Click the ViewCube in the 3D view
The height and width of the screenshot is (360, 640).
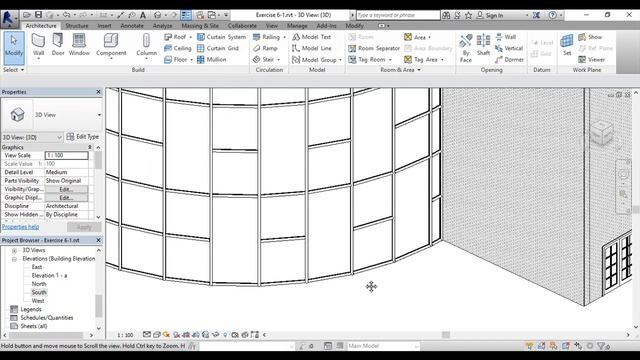click(x=602, y=133)
